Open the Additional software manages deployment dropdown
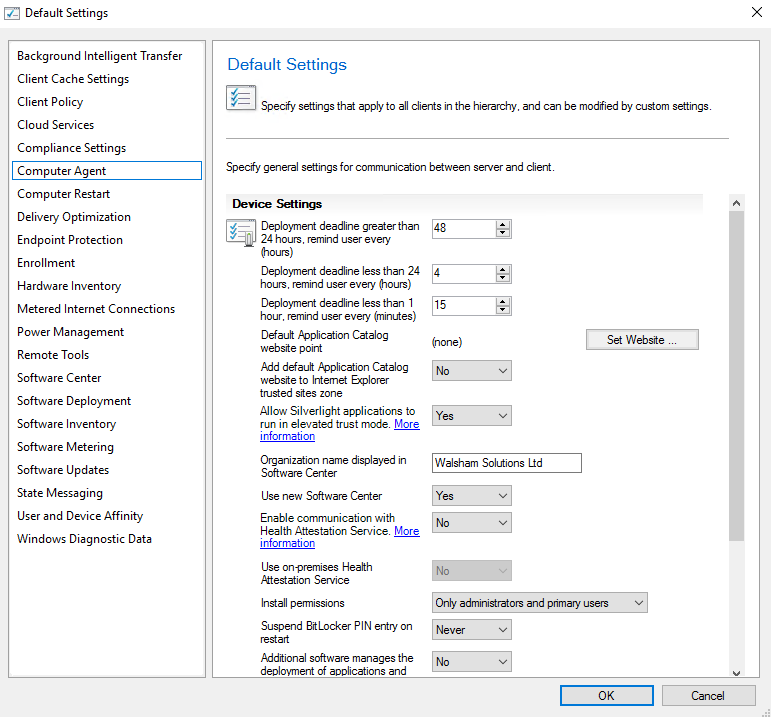This screenshot has width=771, height=717. pyautogui.click(x=472, y=662)
